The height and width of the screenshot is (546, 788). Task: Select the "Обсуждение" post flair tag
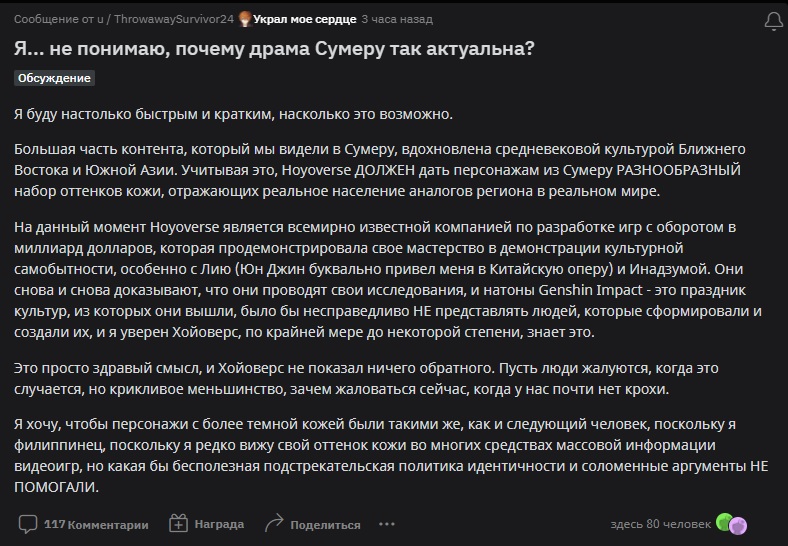click(x=55, y=78)
